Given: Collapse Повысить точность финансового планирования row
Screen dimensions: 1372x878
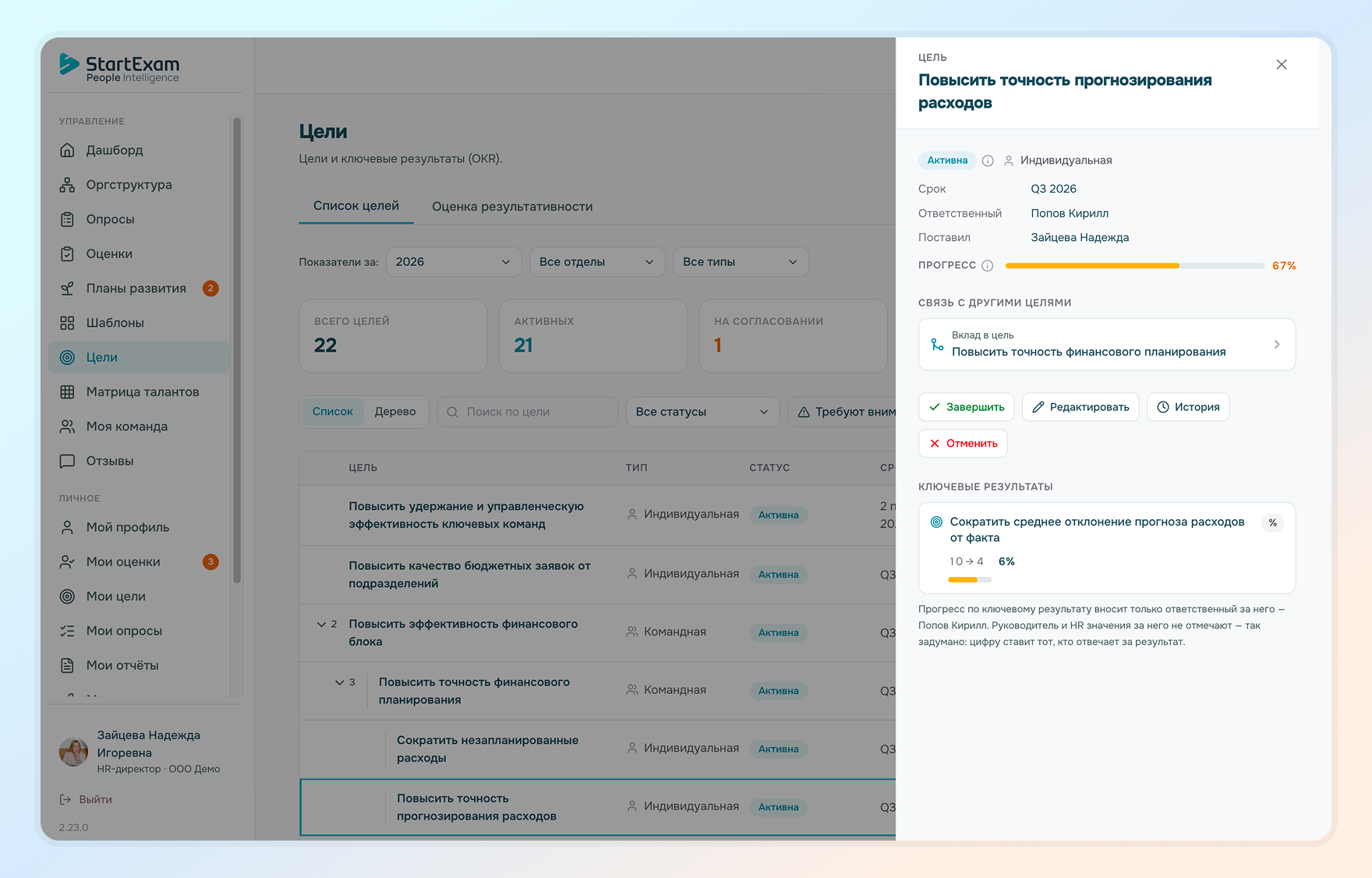Looking at the screenshot, I should (x=340, y=682).
